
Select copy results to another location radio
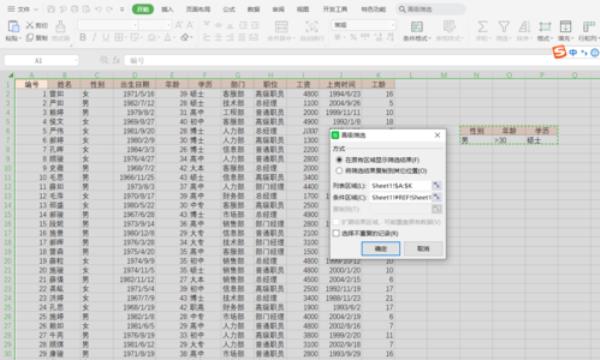[339, 171]
